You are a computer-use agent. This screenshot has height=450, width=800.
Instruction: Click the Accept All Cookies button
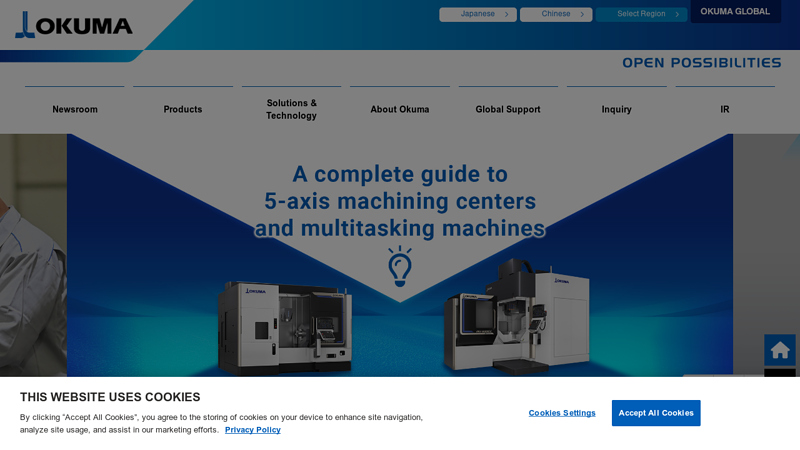coord(656,413)
